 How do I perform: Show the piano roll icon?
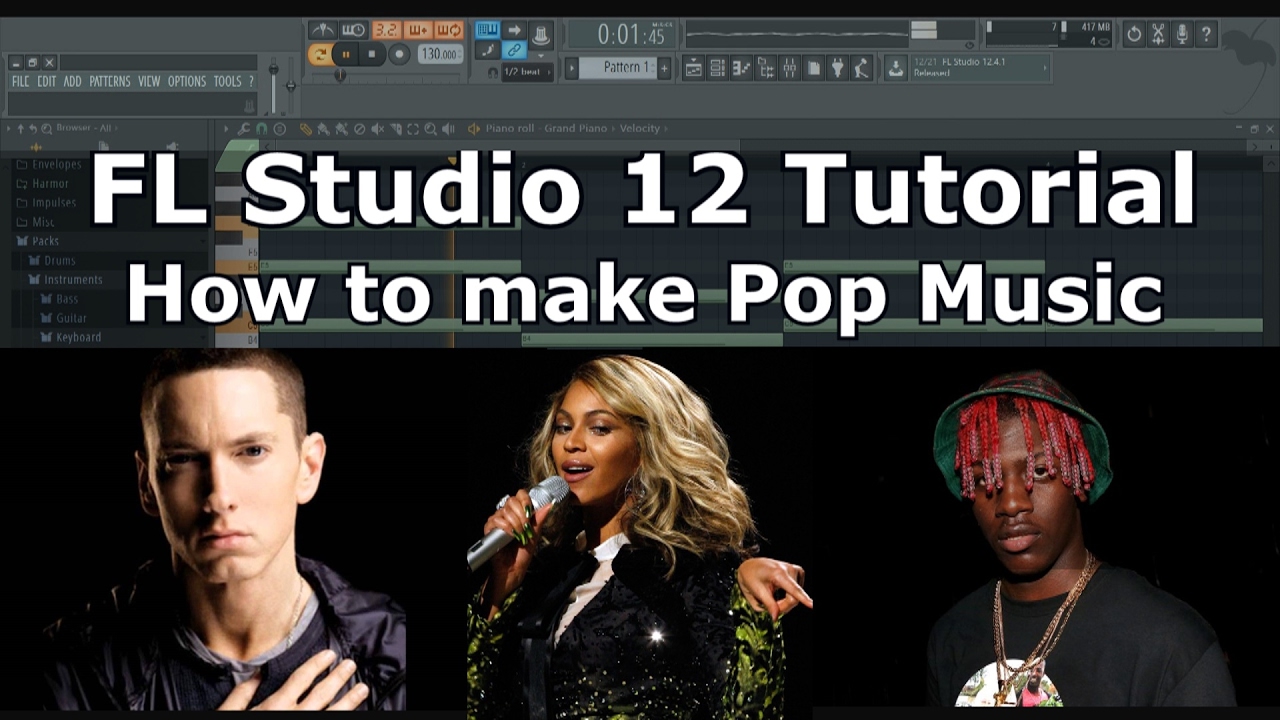741,68
